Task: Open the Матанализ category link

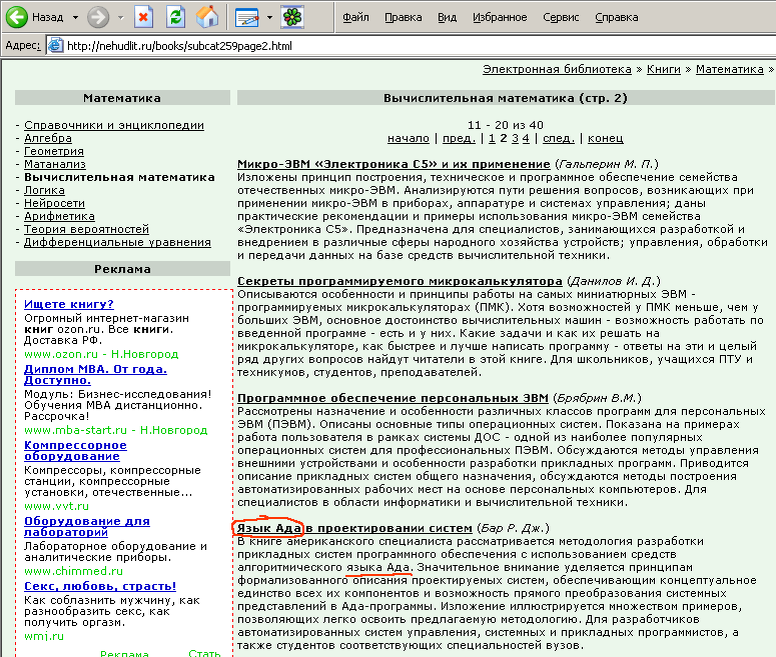Action: 55,164
